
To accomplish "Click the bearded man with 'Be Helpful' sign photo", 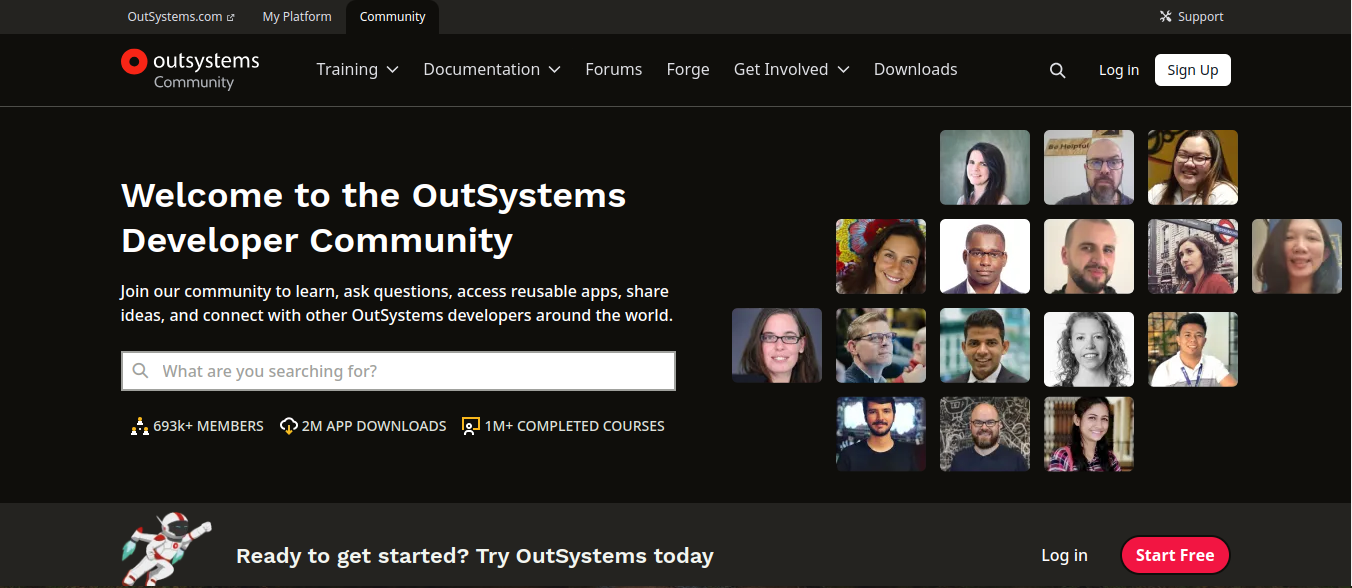I will tap(1089, 167).
